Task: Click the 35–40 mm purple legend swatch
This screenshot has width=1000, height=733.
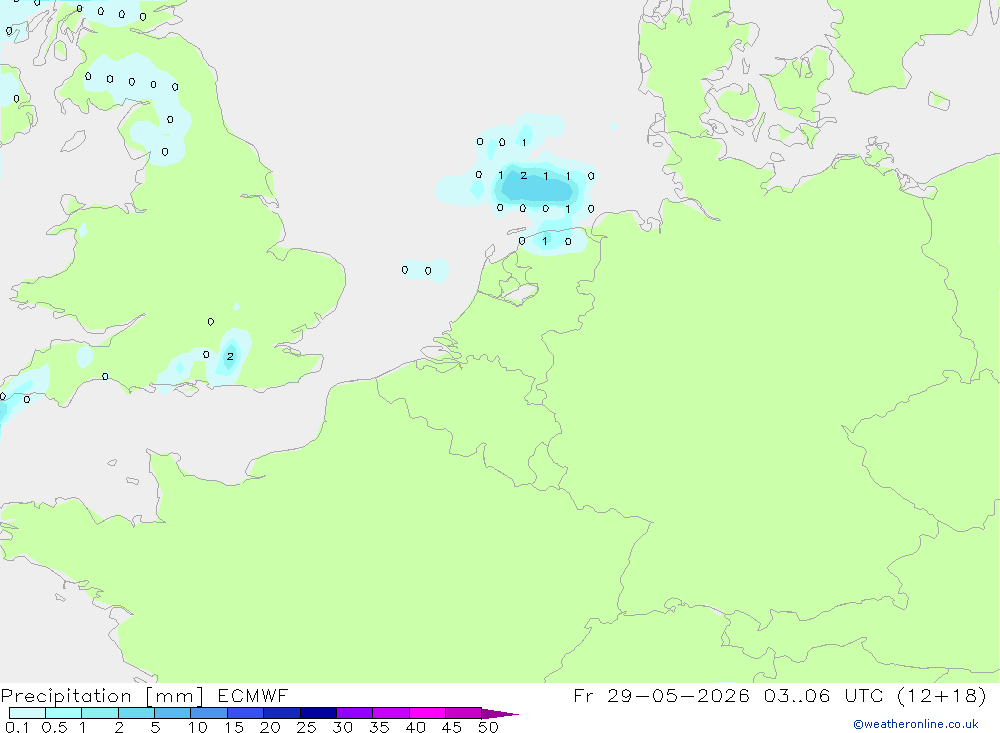Action: (x=391, y=713)
